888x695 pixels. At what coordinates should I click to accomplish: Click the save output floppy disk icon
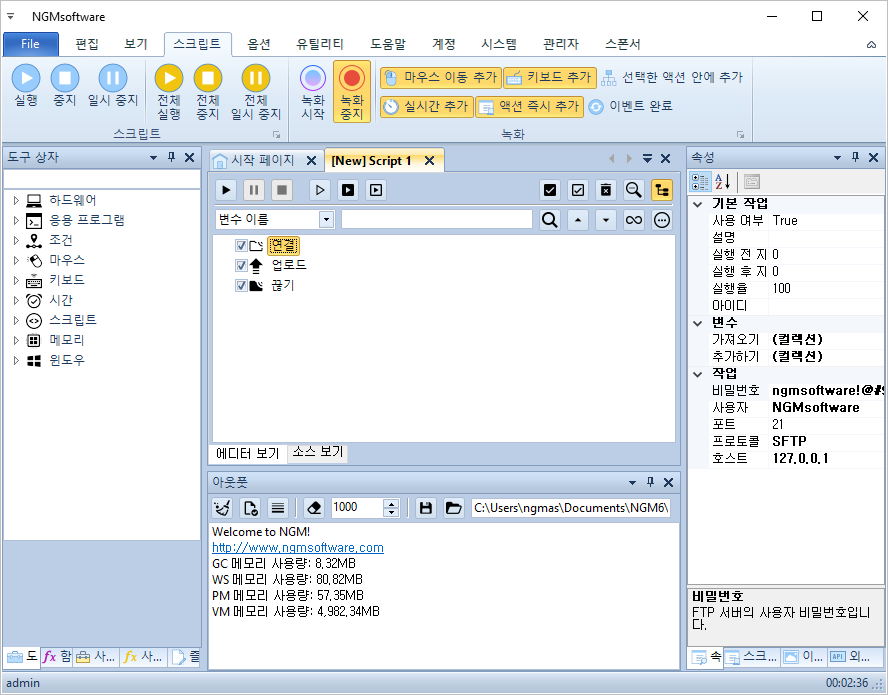click(426, 508)
